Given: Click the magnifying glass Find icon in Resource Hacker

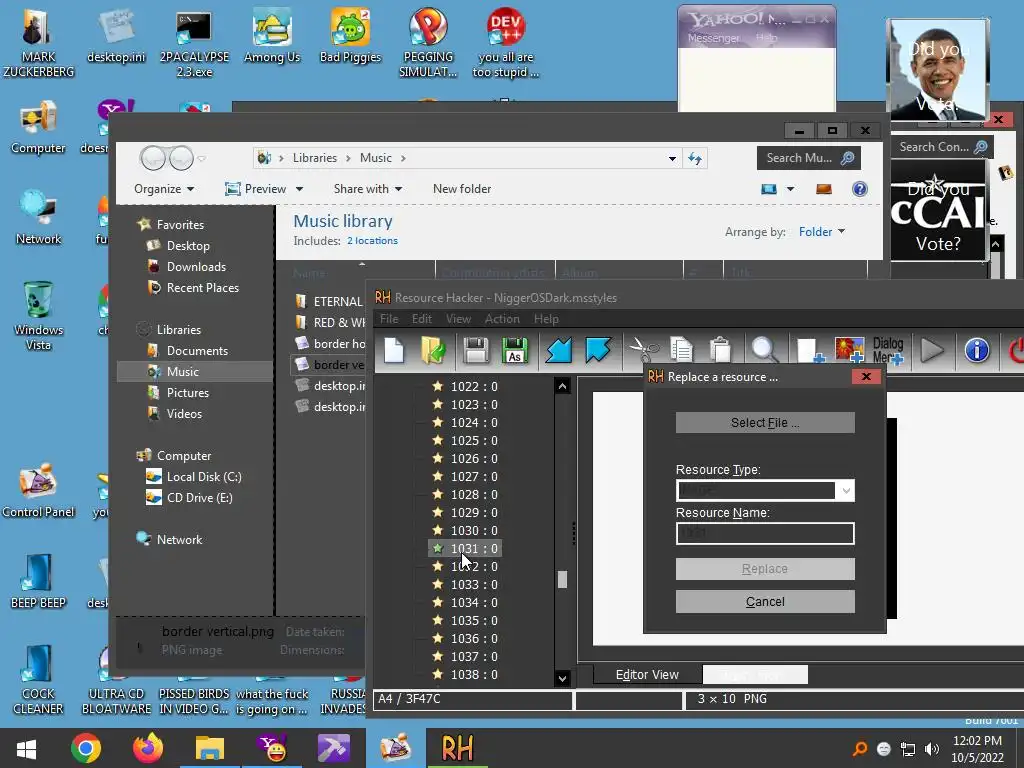Looking at the screenshot, I should pyautogui.click(x=763, y=350).
